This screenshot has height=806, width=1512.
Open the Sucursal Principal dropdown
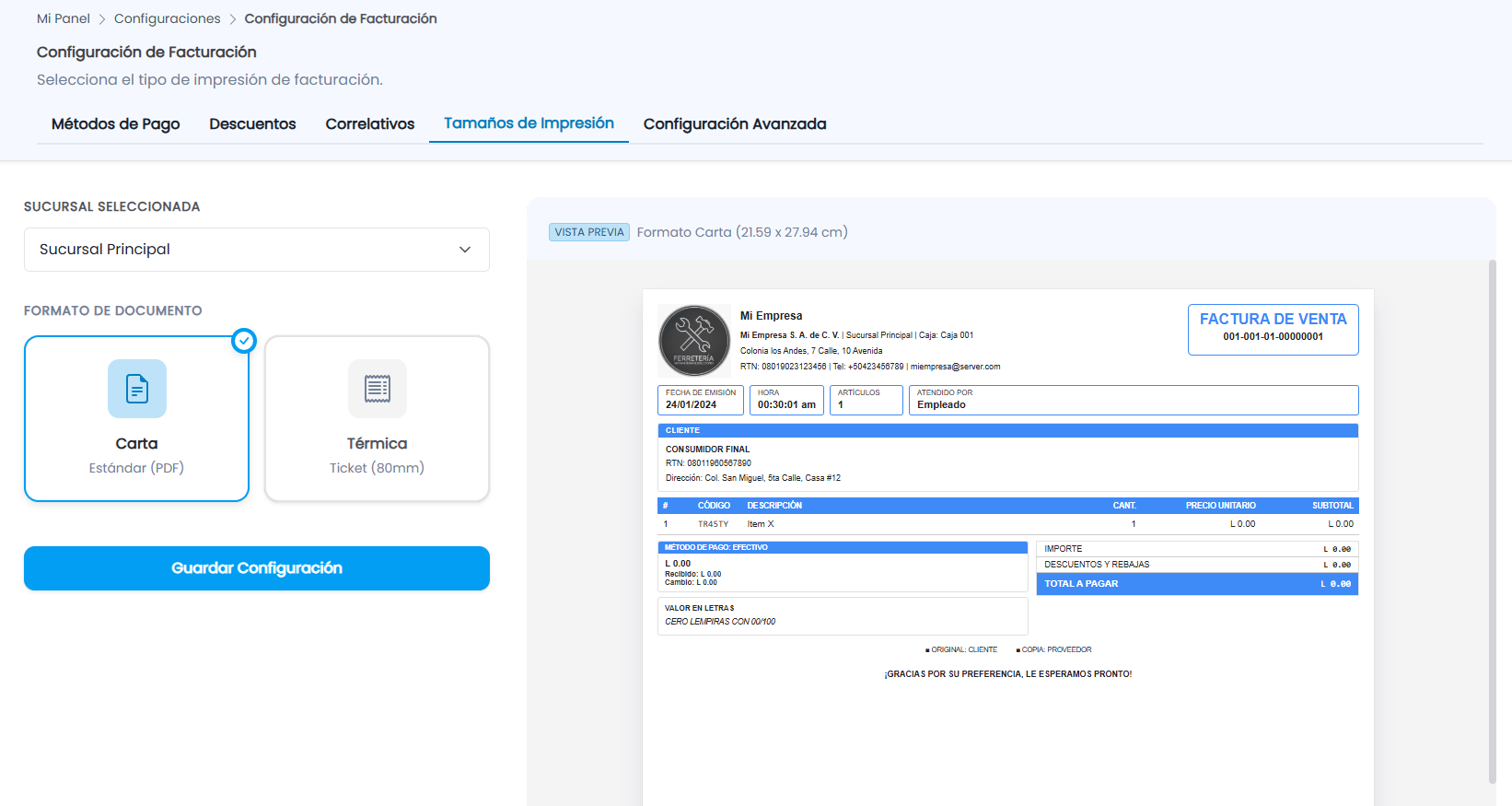257,250
